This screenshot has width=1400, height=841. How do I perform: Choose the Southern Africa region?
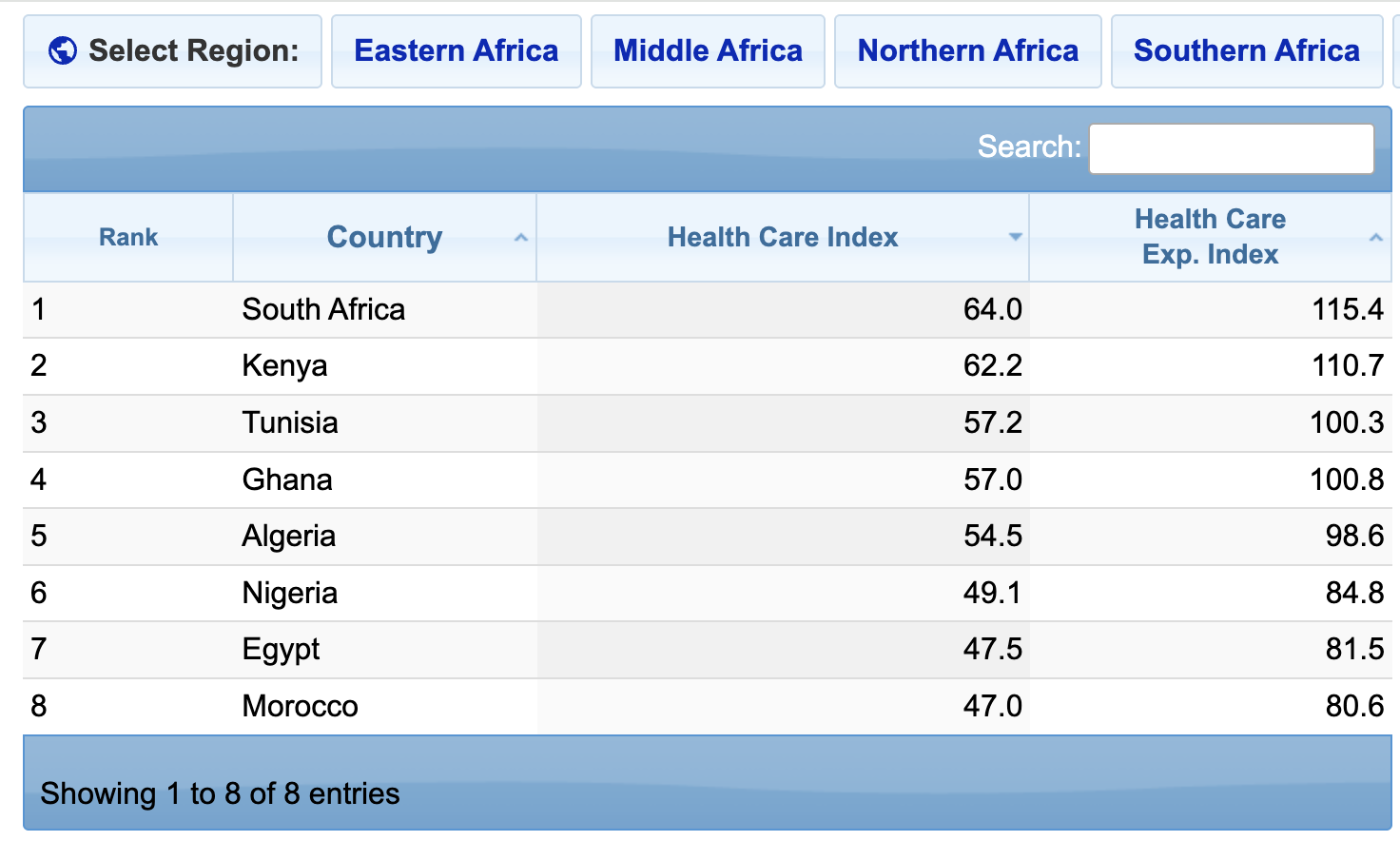click(x=1247, y=51)
